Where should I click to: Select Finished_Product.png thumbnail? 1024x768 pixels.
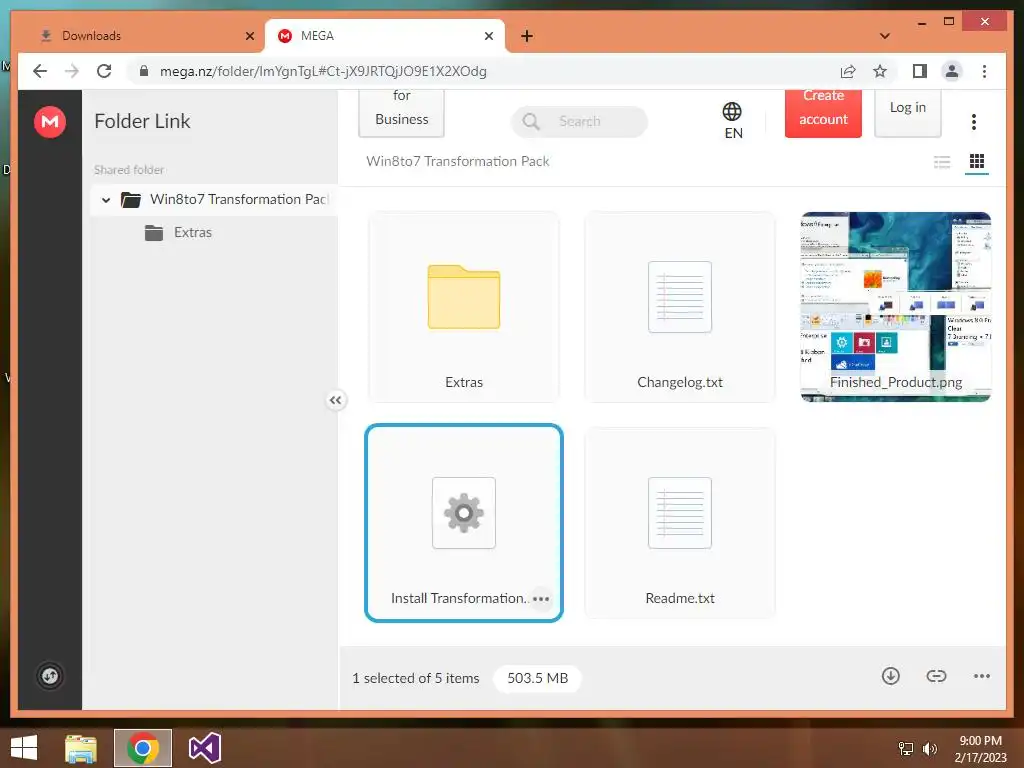pos(896,306)
